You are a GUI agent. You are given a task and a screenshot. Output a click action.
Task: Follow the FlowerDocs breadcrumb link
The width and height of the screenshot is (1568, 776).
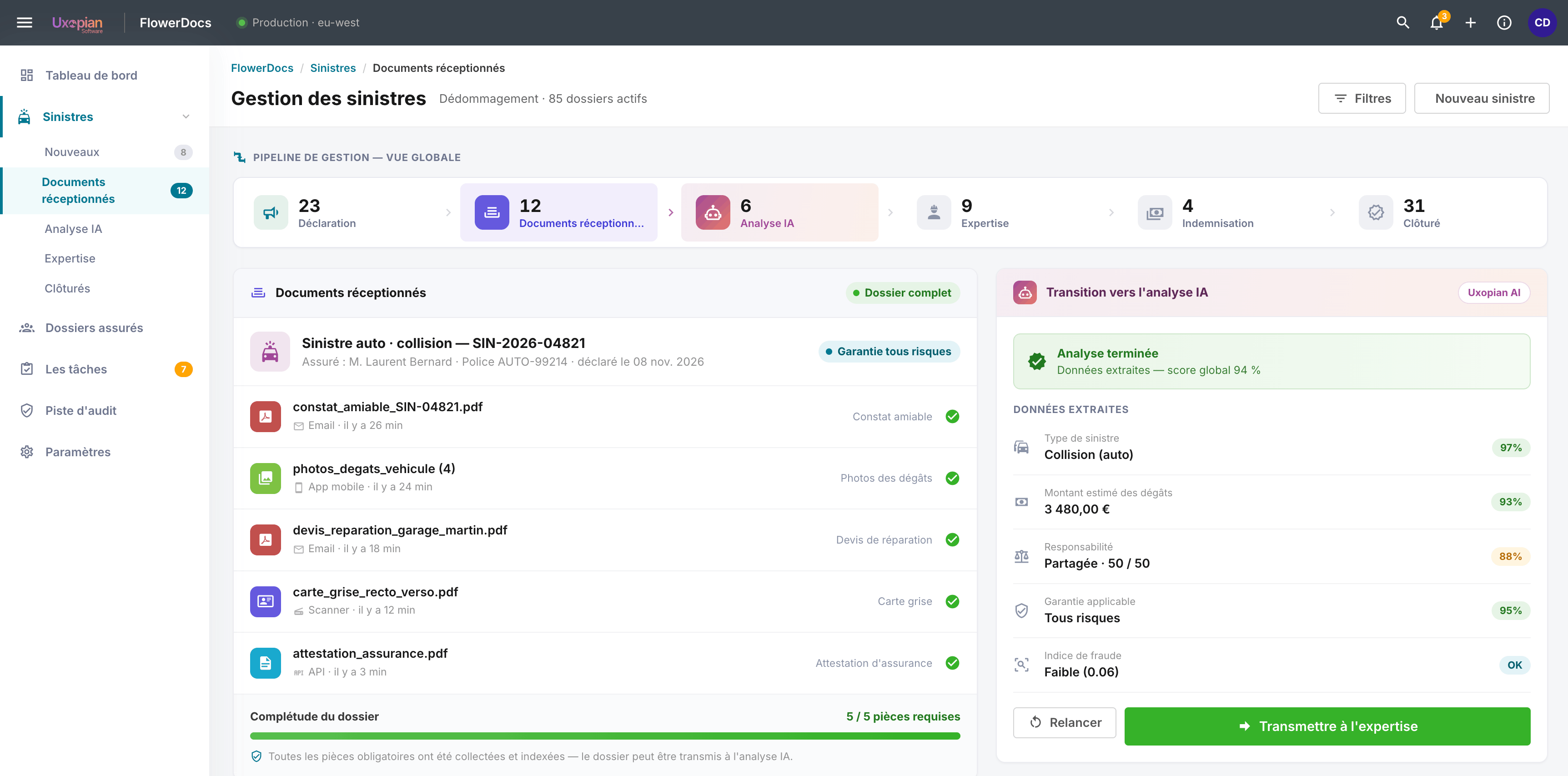click(262, 68)
